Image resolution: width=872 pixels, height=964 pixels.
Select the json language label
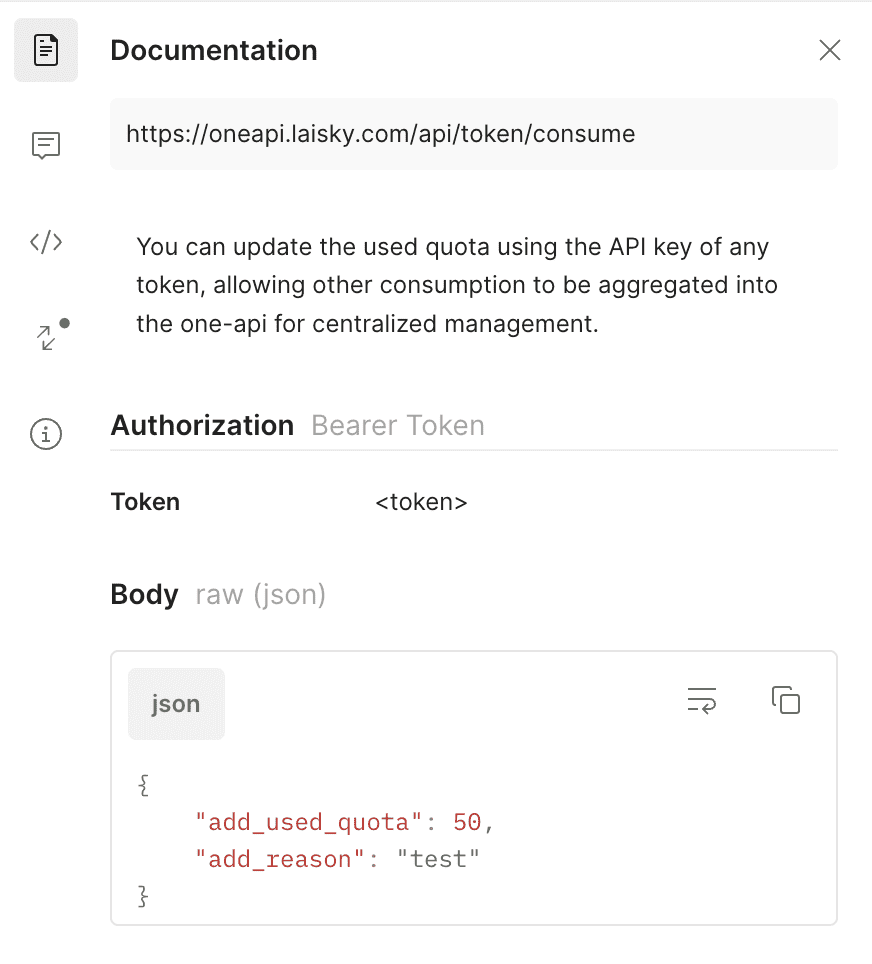176,704
